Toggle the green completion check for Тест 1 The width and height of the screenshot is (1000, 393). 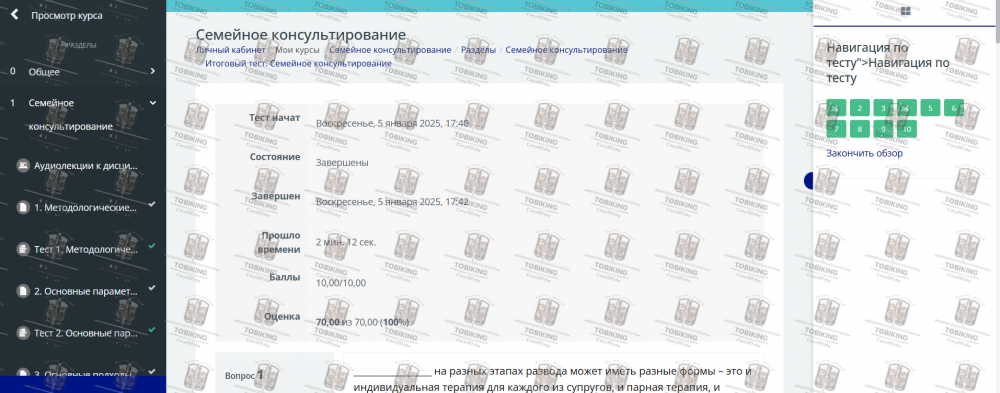pos(152,246)
